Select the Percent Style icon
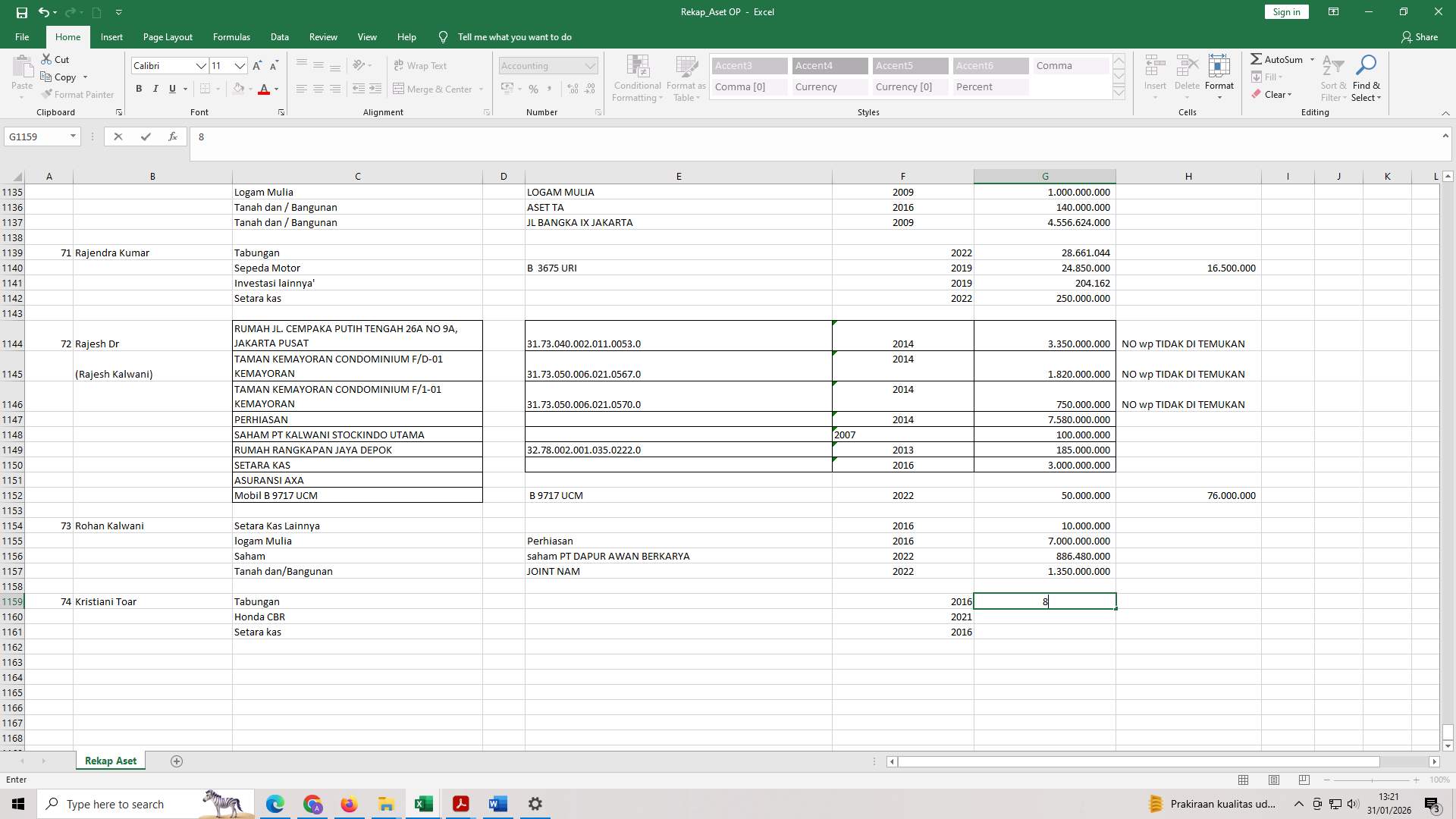The height and width of the screenshot is (819, 1456). pyautogui.click(x=533, y=89)
